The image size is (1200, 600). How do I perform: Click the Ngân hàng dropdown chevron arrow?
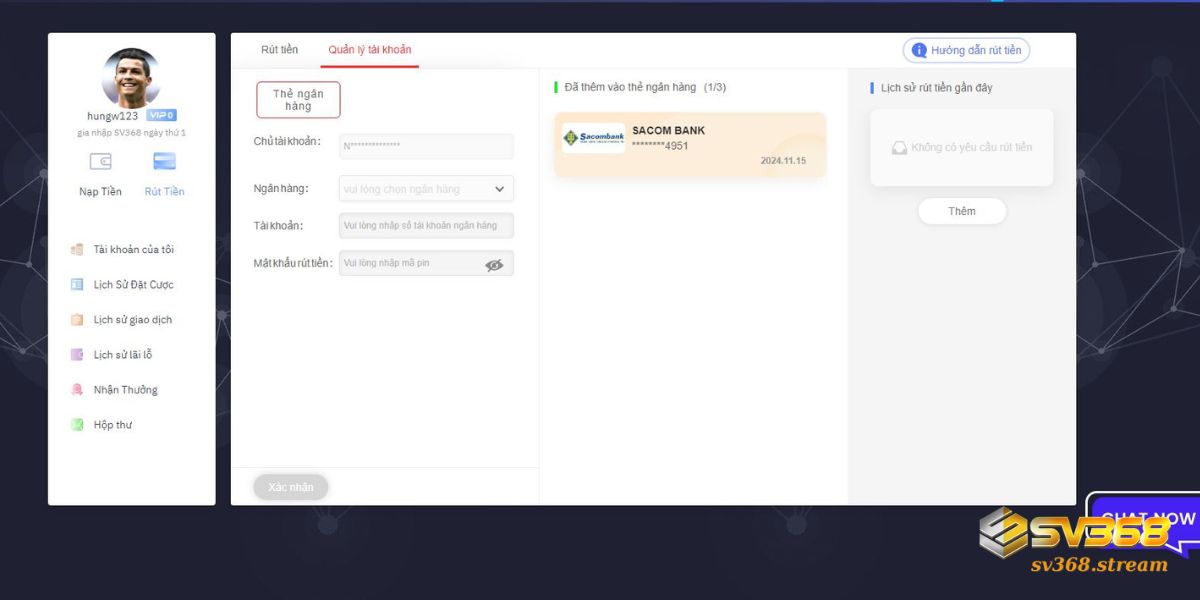[500, 189]
